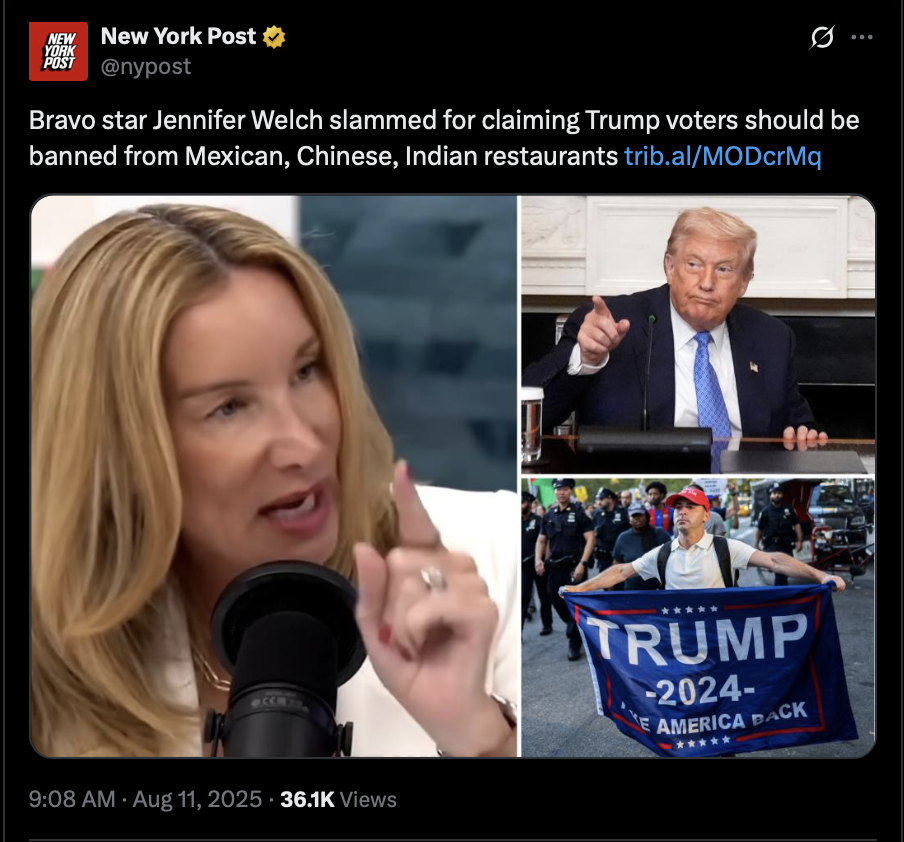The width and height of the screenshot is (904, 842).
Task: Click the word Views beside 36.1K
Action: (368, 799)
